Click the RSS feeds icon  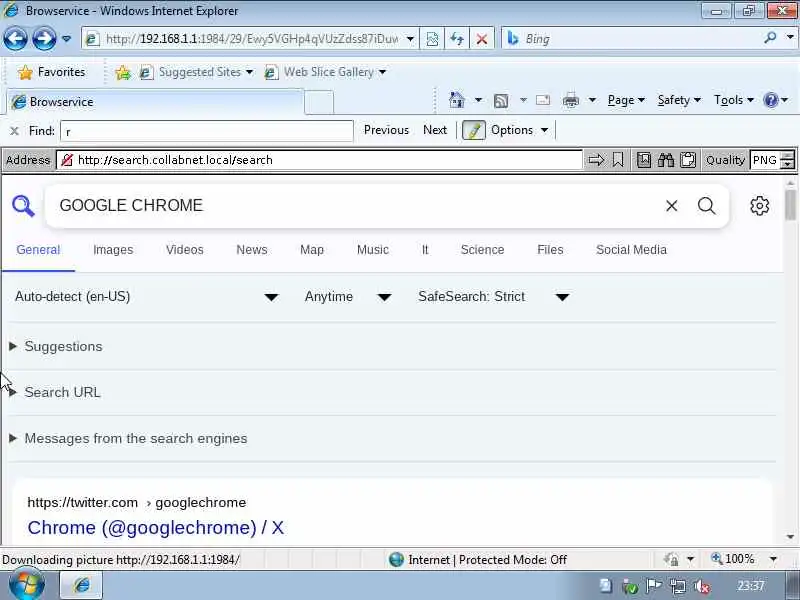pyautogui.click(x=501, y=101)
